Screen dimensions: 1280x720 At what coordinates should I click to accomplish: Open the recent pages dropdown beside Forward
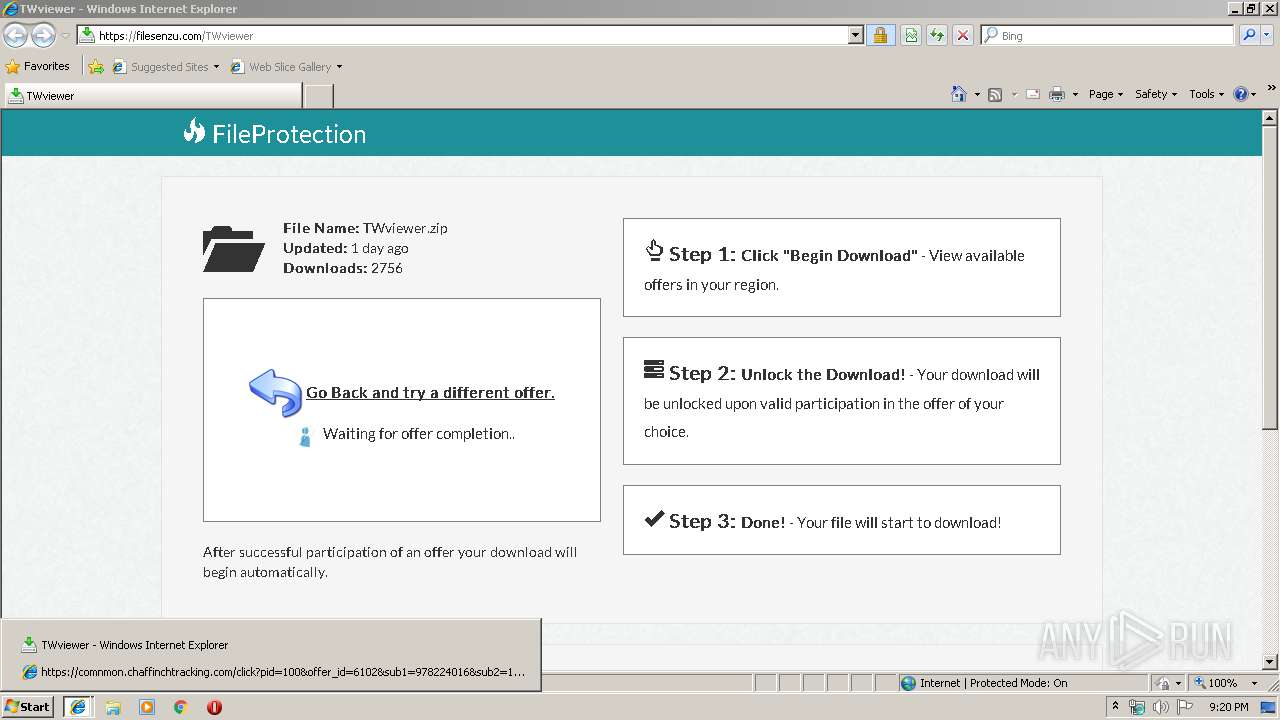(65, 36)
